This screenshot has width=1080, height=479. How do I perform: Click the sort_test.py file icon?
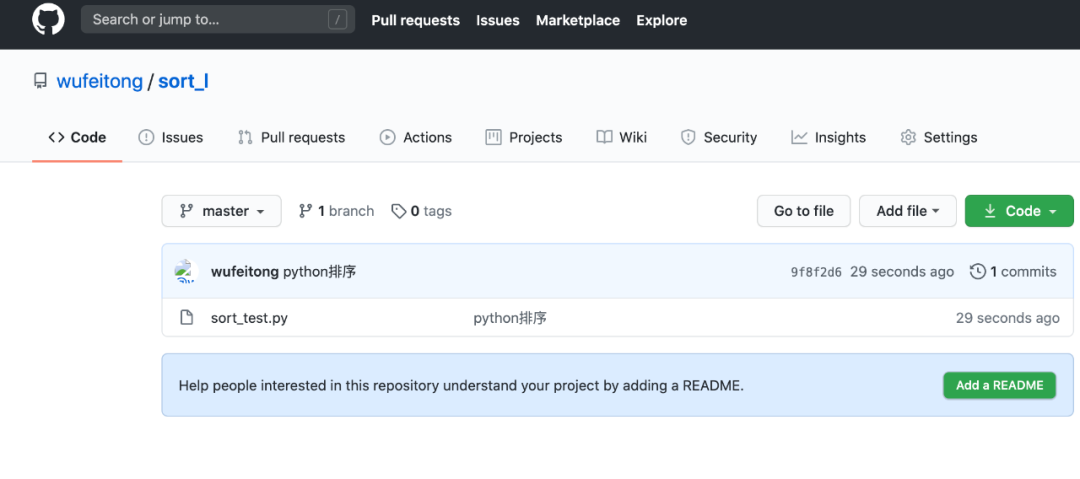point(186,318)
